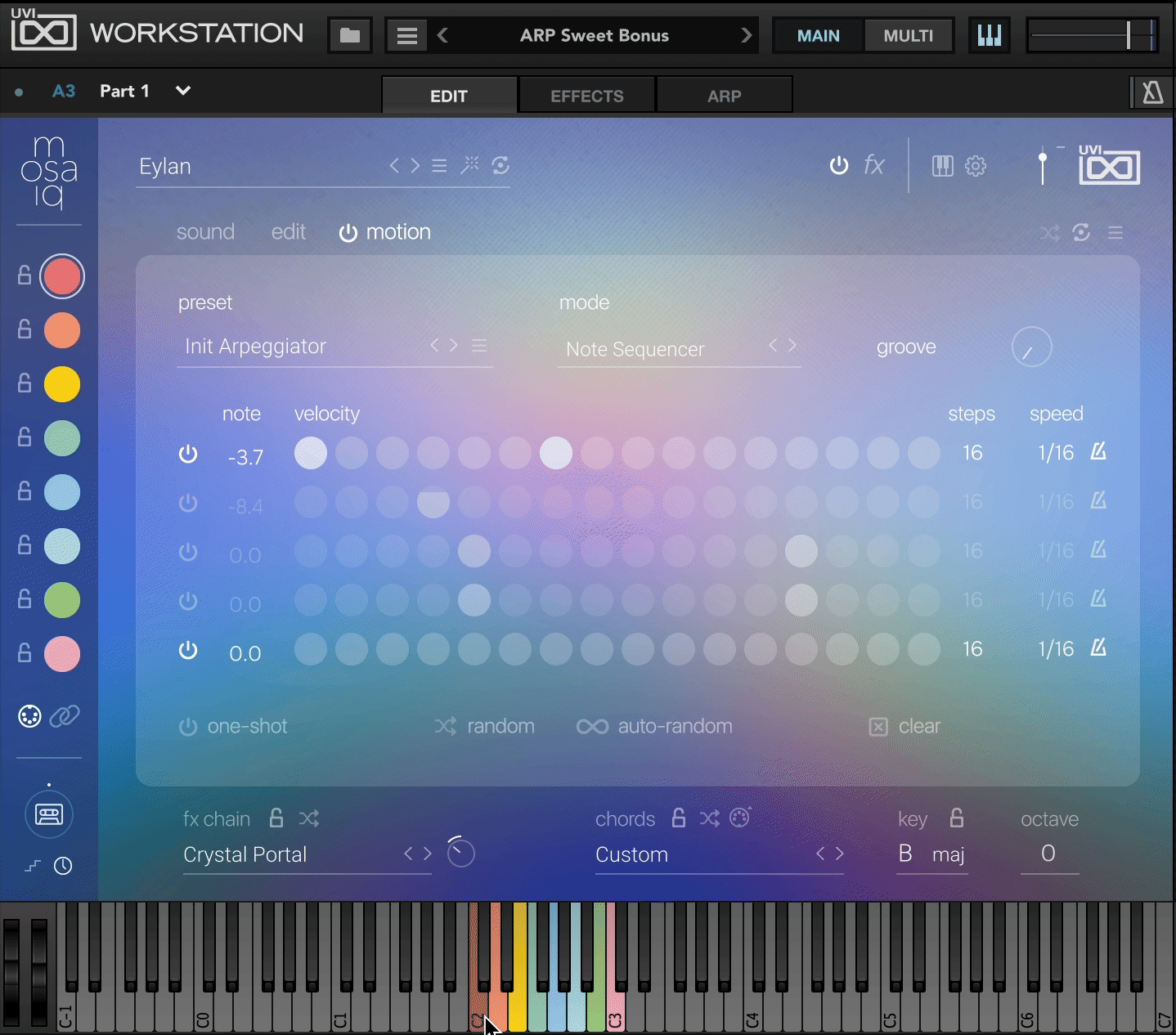Image resolution: width=1176 pixels, height=1035 pixels.
Task: Toggle power for the -8.4 note row
Action: (x=188, y=503)
